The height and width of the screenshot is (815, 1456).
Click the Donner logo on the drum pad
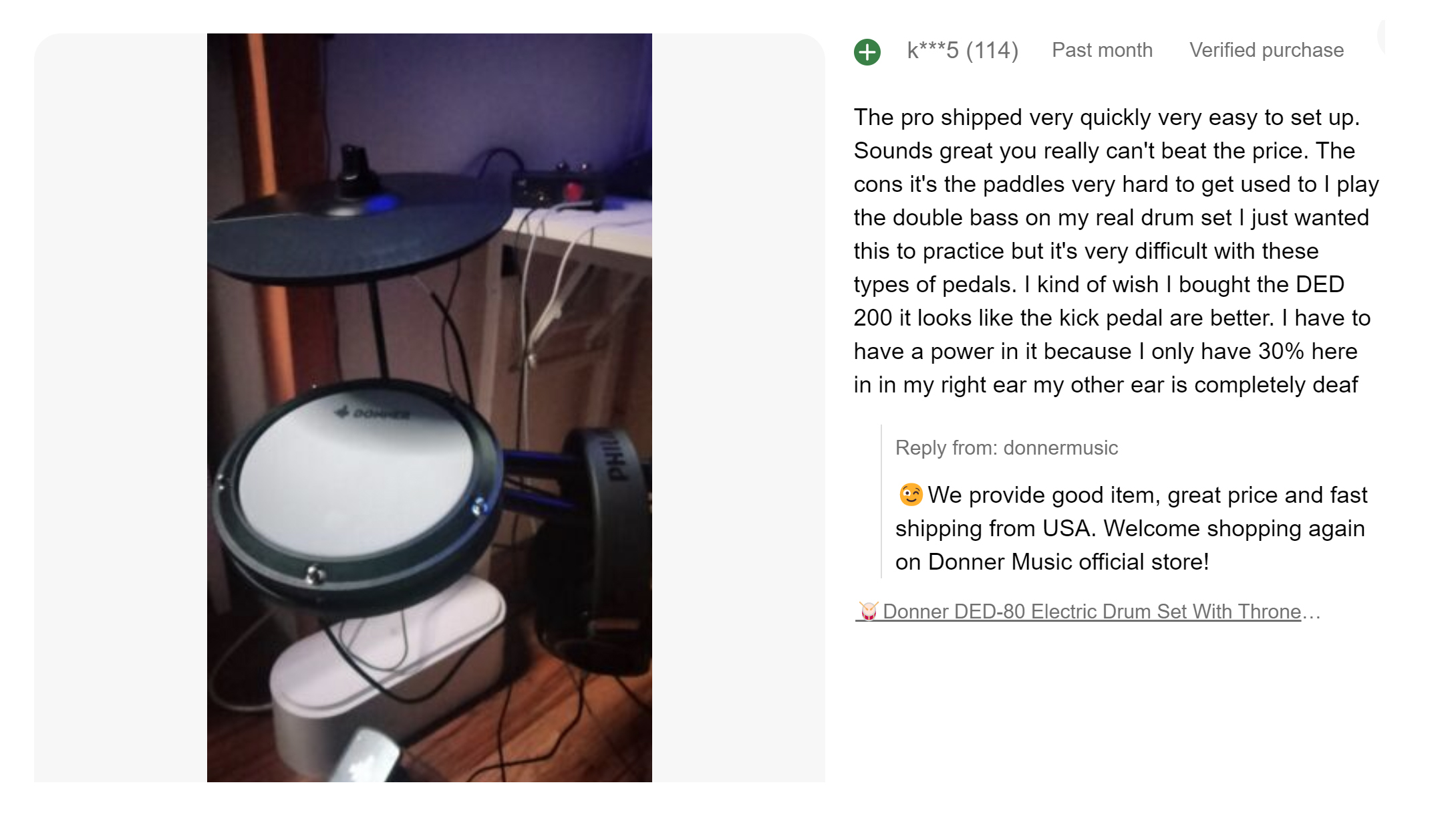[372, 413]
